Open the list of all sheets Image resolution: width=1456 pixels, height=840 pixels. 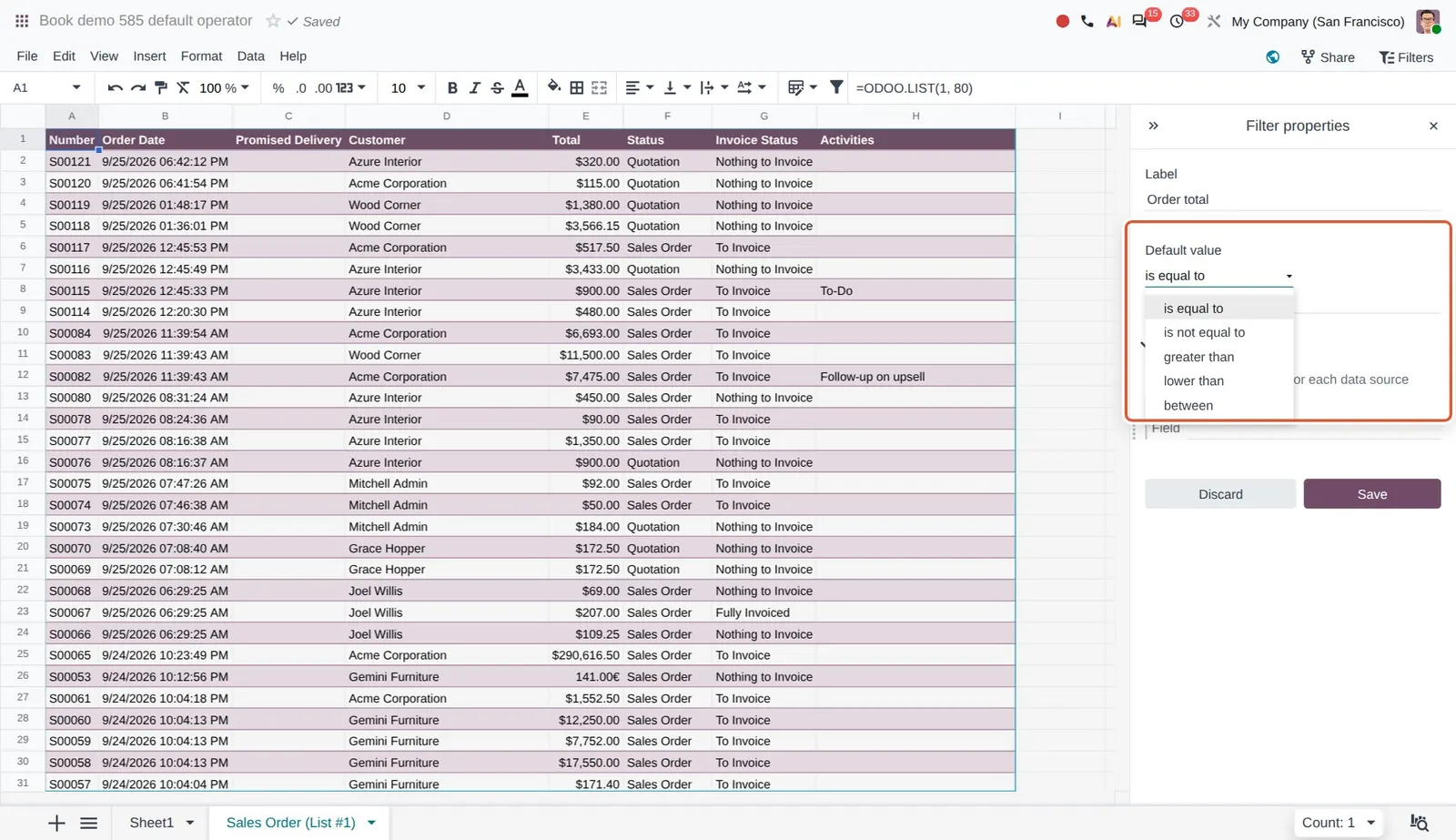click(88, 823)
